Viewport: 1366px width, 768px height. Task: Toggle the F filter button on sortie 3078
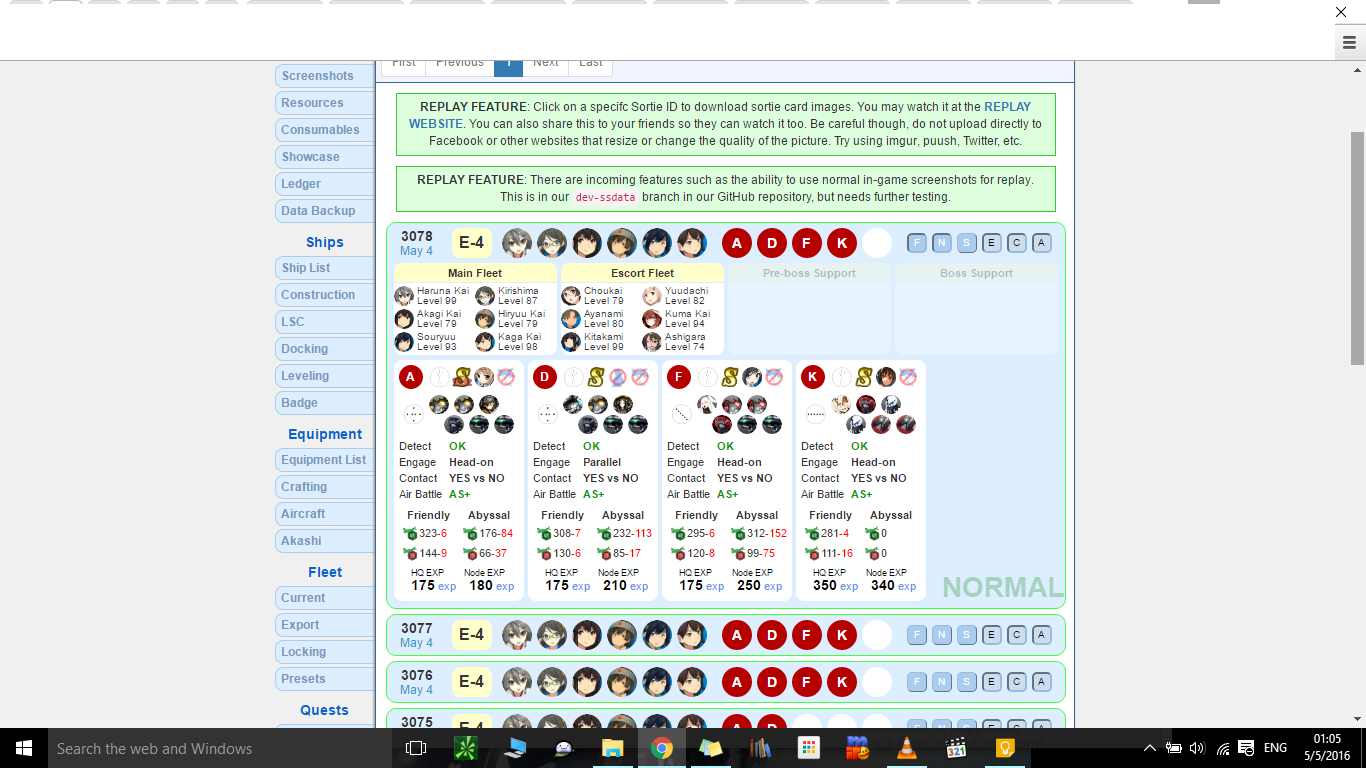pyautogui.click(x=917, y=243)
